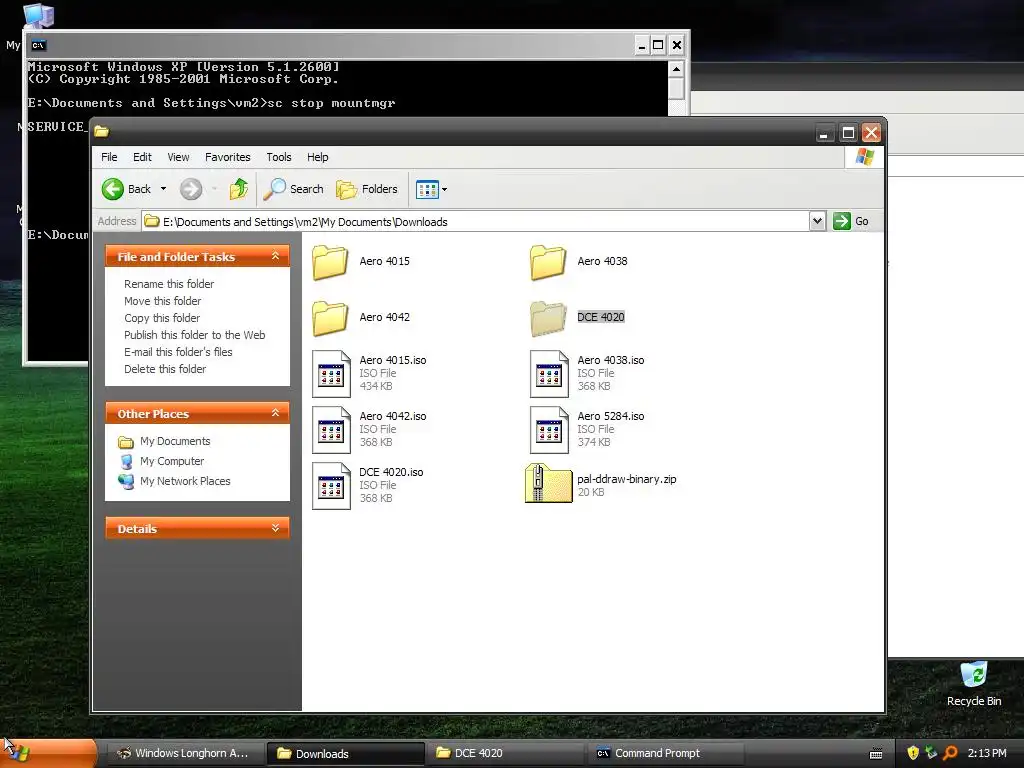Viewport: 1024px width, 768px height.
Task: Click Copy this folder
Action: (162, 318)
